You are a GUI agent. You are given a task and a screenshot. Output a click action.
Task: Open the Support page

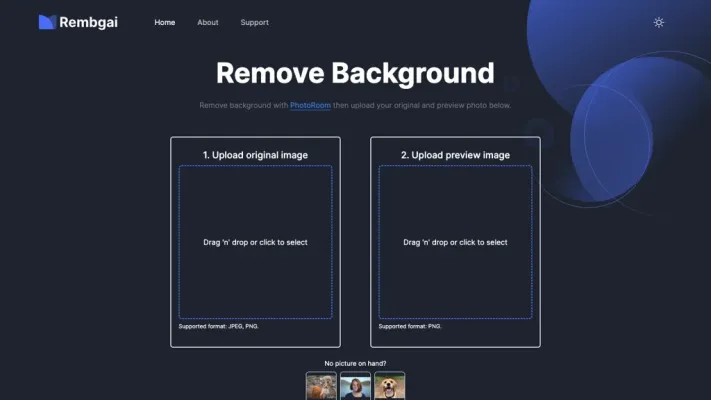click(x=254, y=22)
